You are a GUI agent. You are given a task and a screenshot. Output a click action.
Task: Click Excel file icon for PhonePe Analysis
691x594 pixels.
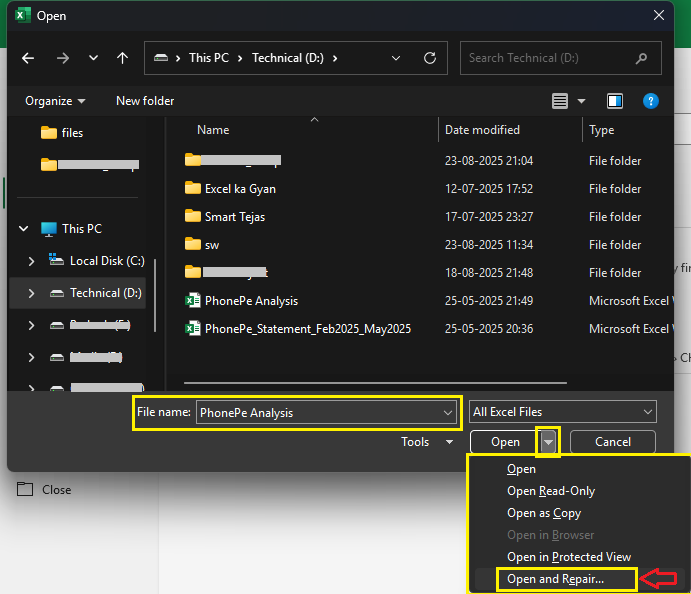193,301
